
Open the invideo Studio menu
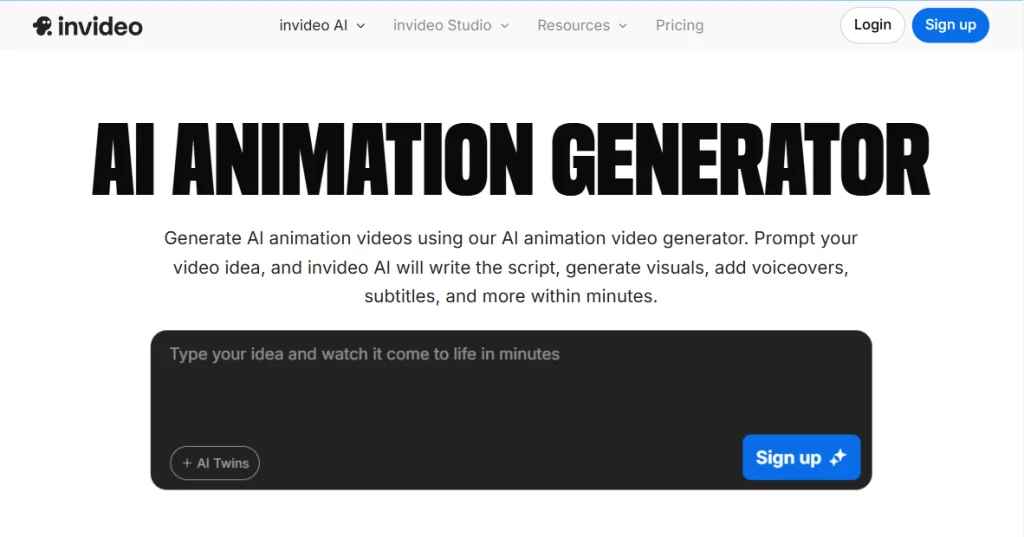pyautogui.click(x=451, y=25)
